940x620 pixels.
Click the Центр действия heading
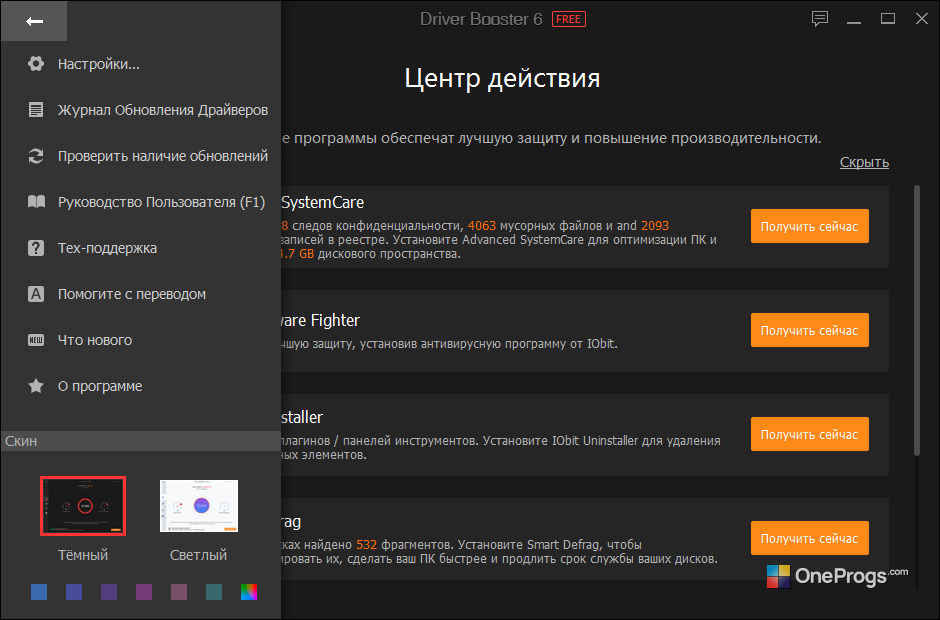502,78
